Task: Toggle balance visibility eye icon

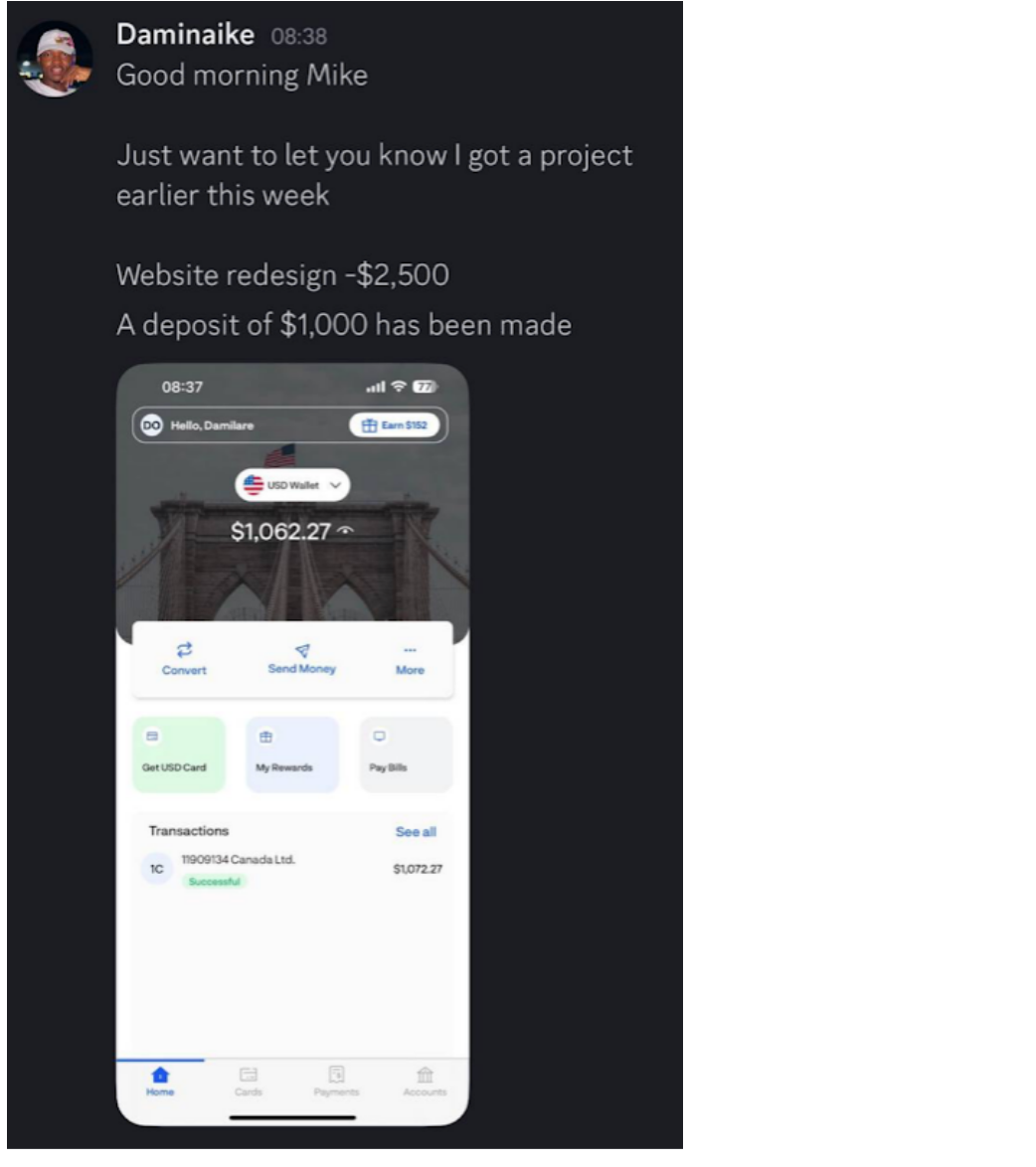Action: [345, 531]
